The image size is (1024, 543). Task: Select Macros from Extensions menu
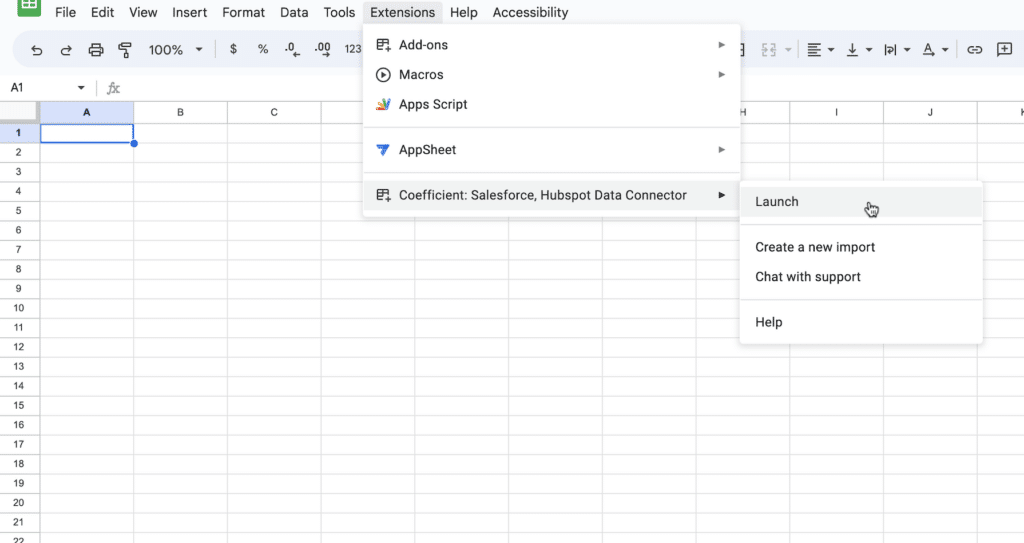(552, 74)
